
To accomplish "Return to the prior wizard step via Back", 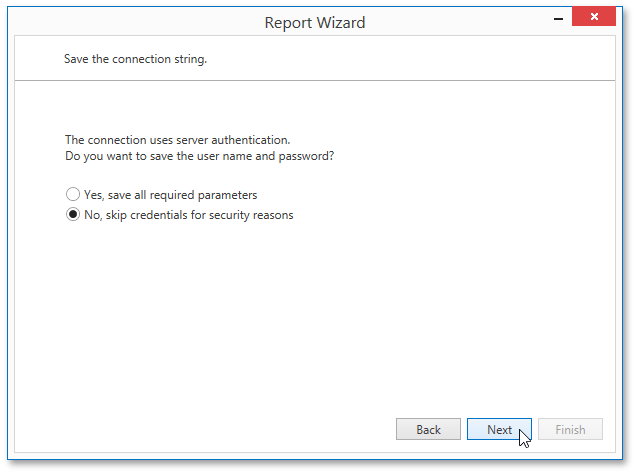I will [x=428, y=429].
